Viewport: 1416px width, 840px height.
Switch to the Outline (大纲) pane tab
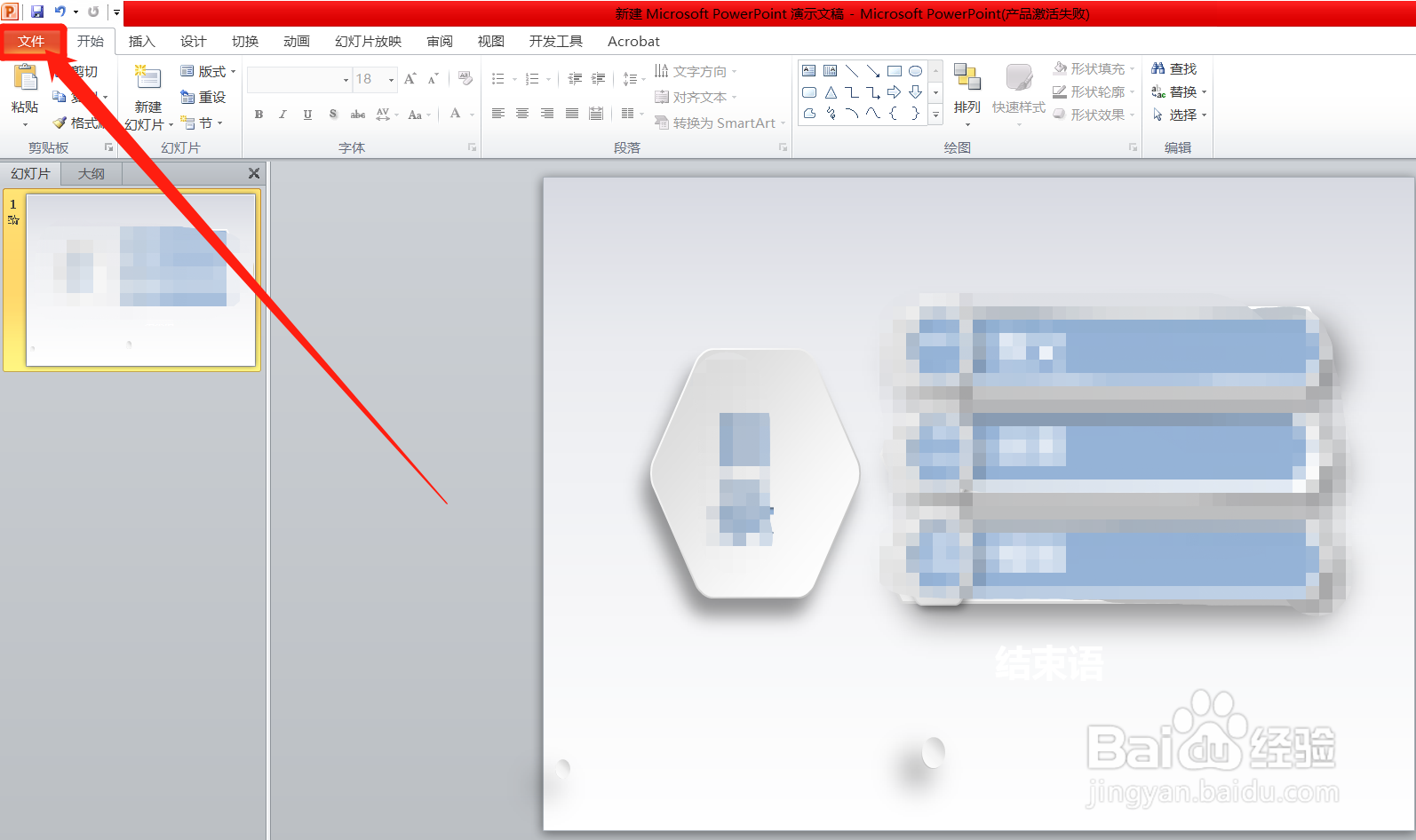[x=91, y=173]
